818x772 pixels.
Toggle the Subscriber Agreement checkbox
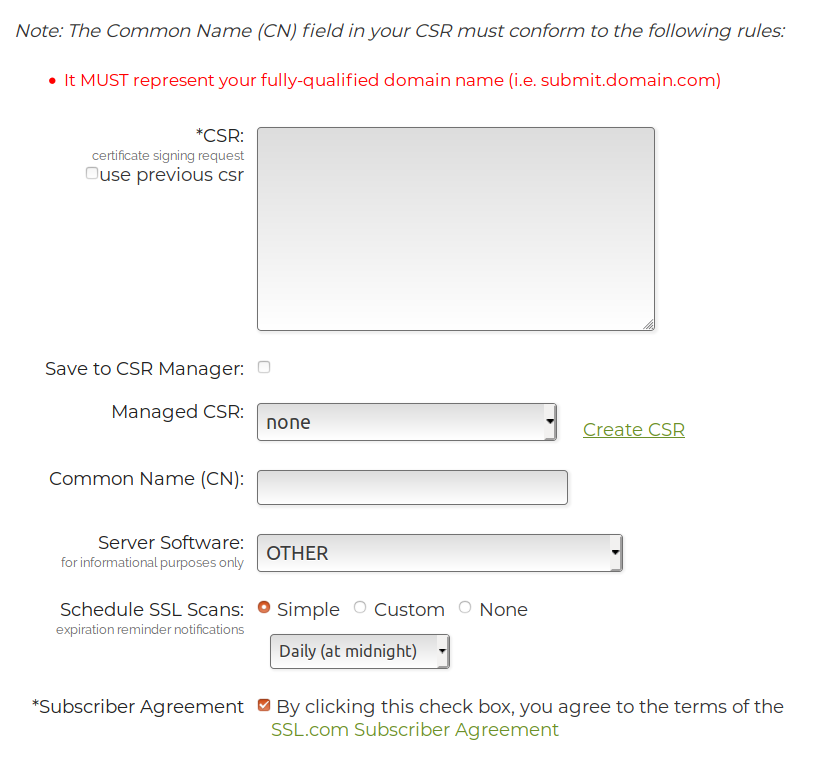(264, 705)
